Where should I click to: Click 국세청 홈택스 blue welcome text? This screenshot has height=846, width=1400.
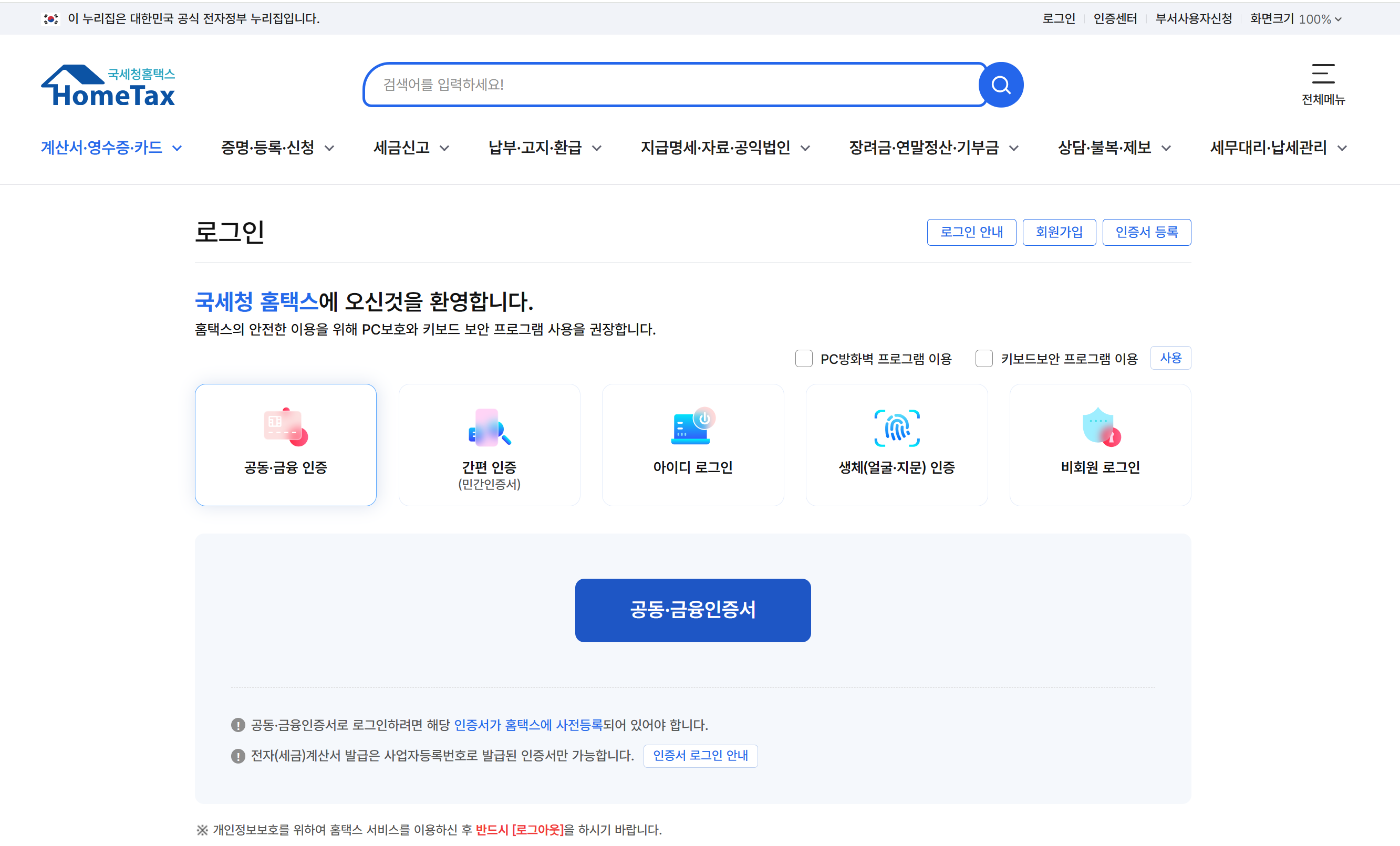(x=256, y=301)
